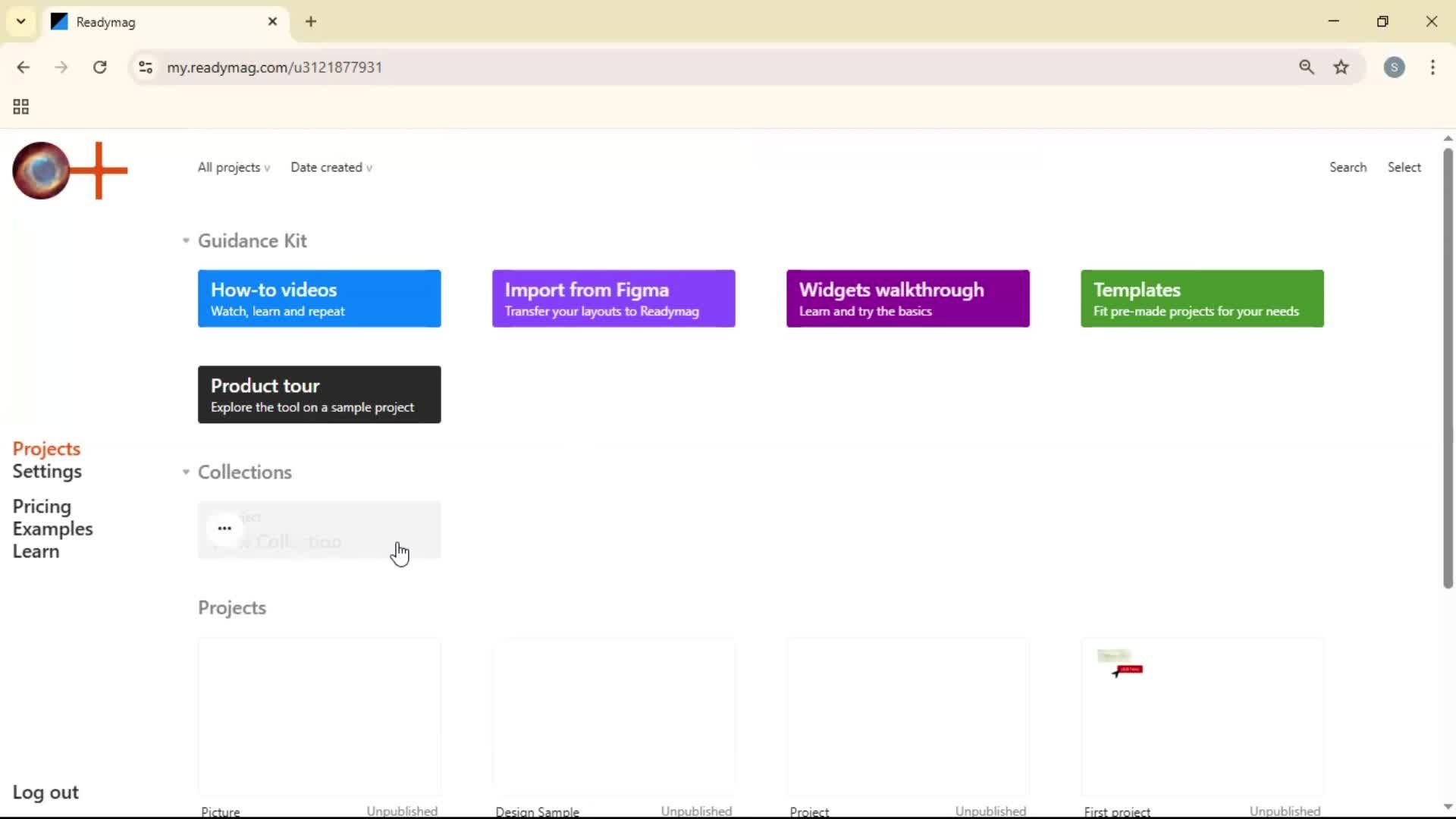Click the Readymag profile avatar image
The height and width of the screenshot is (819, 1456).
click(41, 171)
